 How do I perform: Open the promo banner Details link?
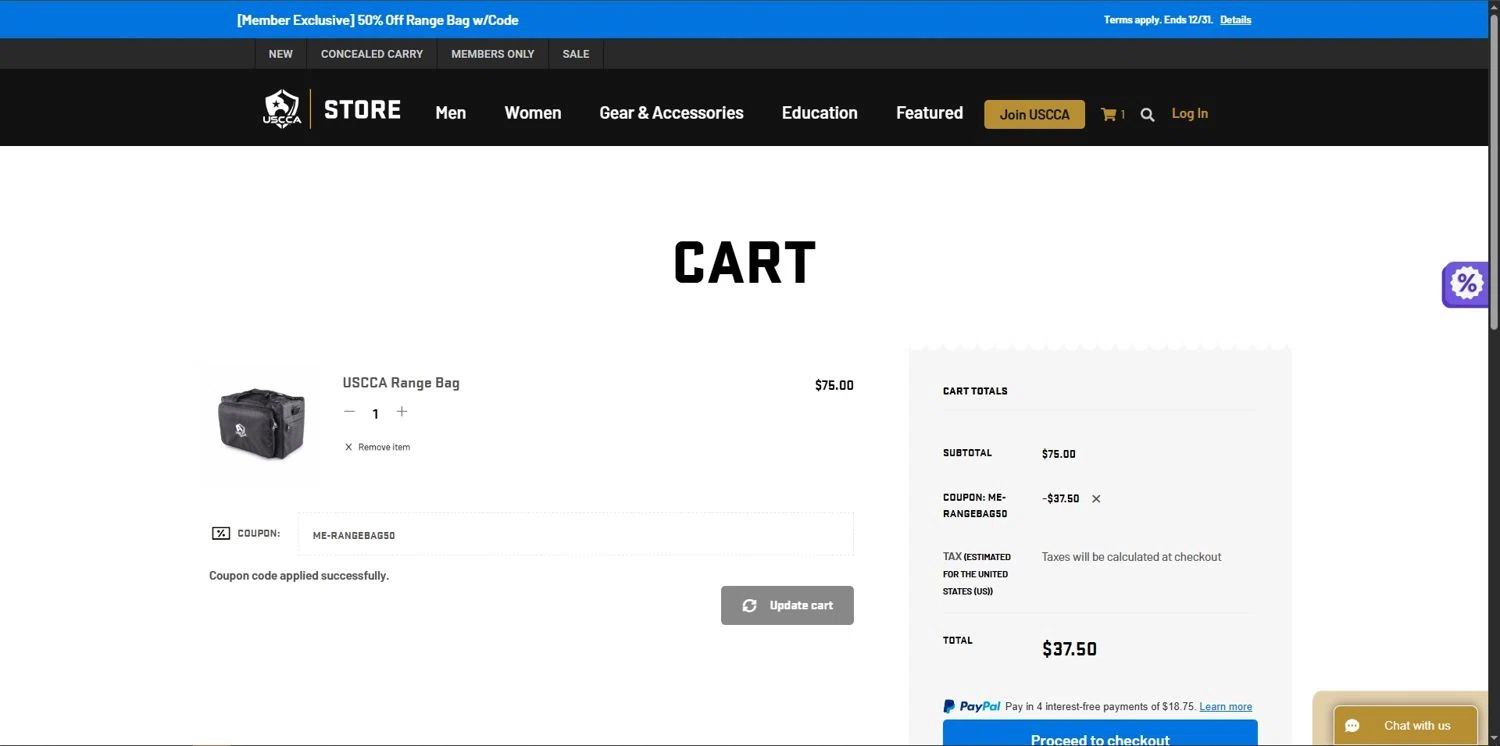click(1235, 20)
